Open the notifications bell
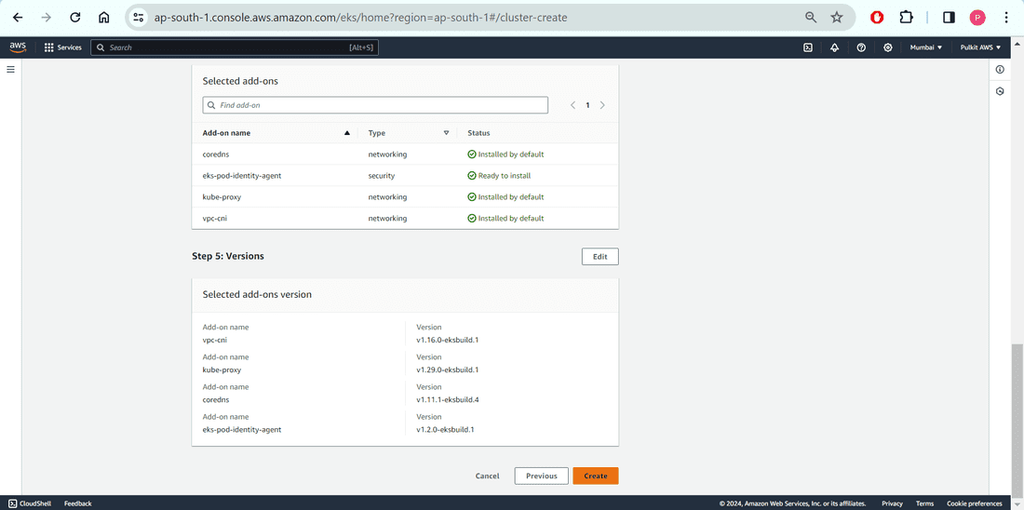Viewport: 1024px width, 510px height. (835, 48)
